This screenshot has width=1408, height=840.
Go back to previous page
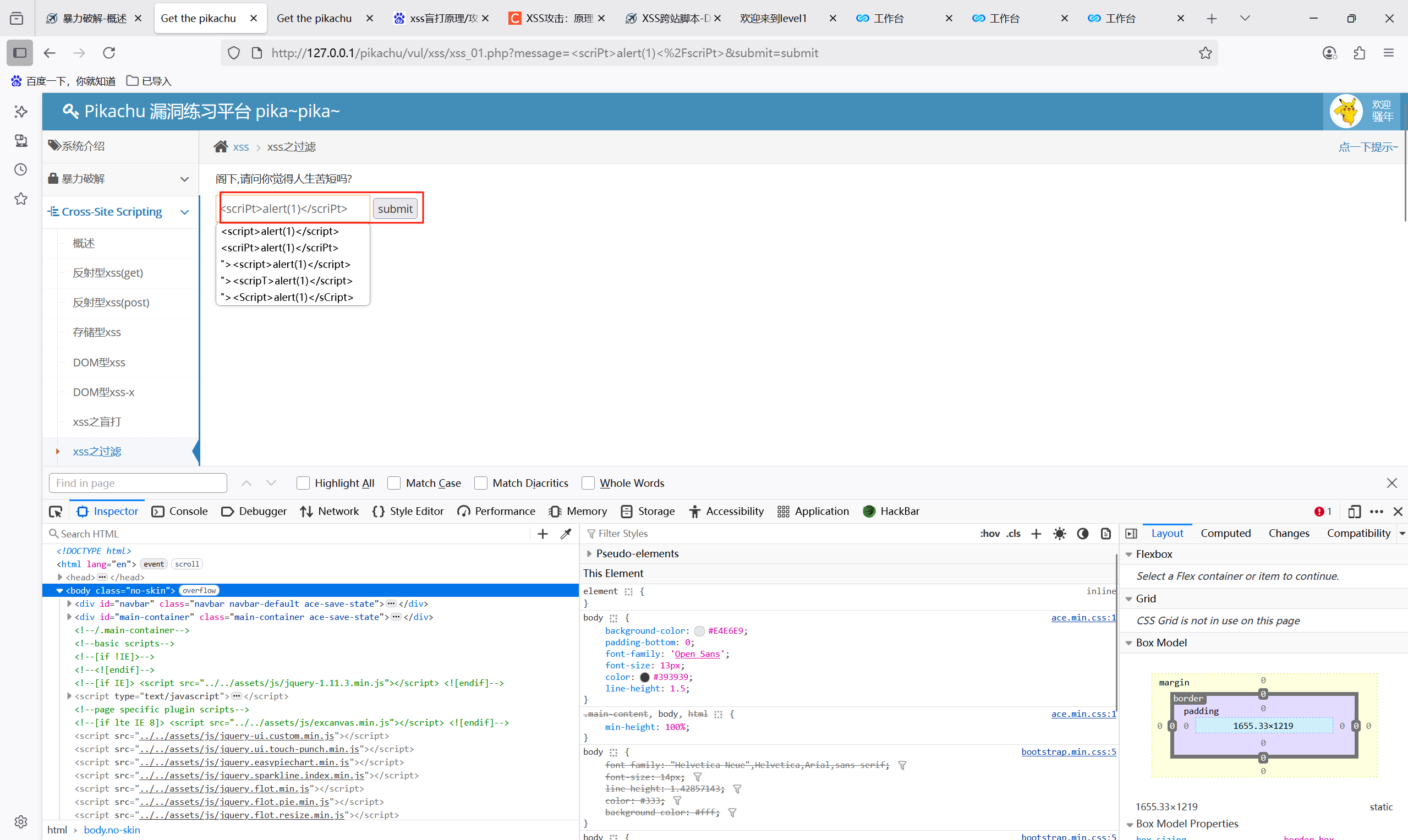click(50, 53)
